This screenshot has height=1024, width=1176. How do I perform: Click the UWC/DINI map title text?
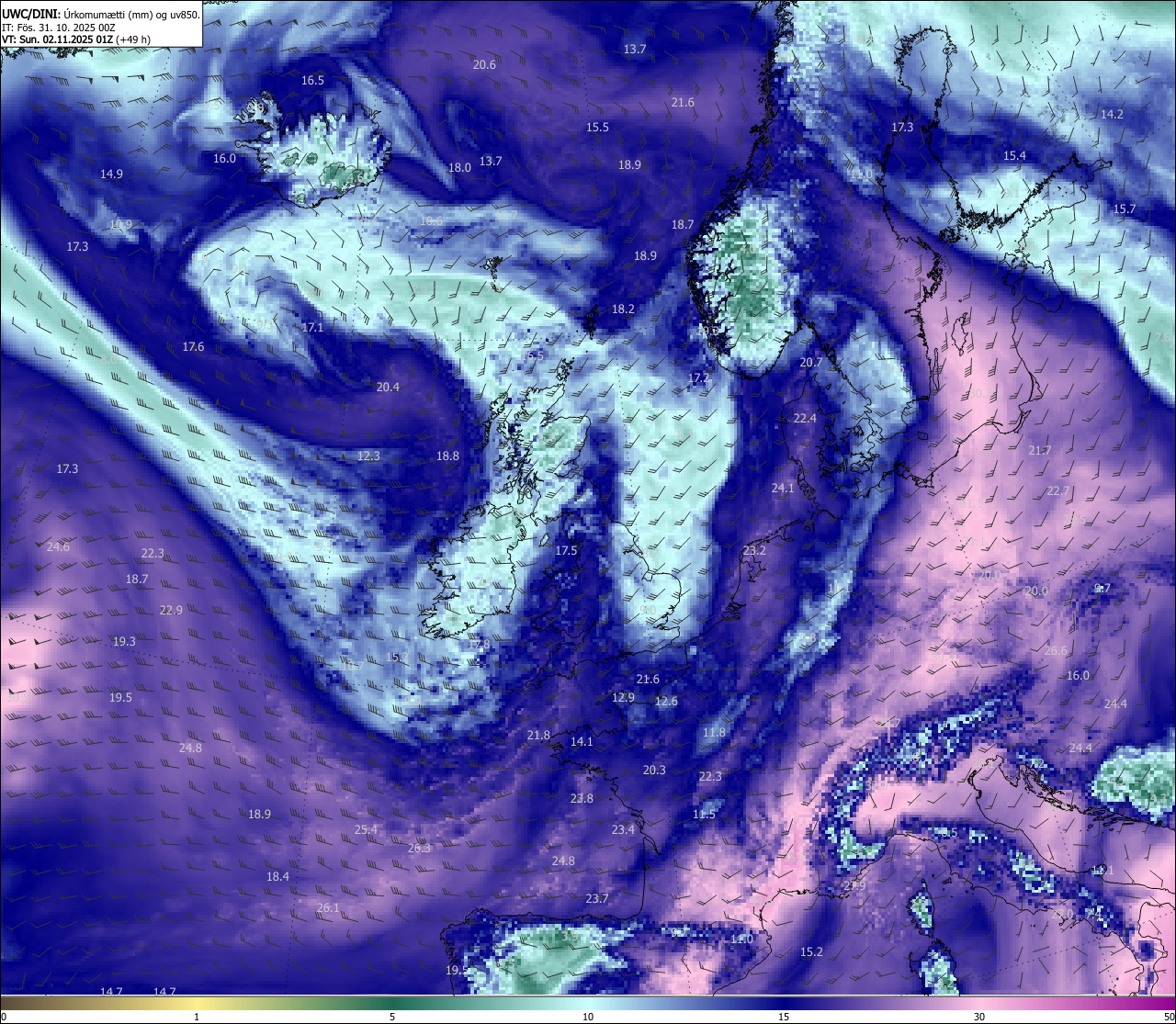100,14
